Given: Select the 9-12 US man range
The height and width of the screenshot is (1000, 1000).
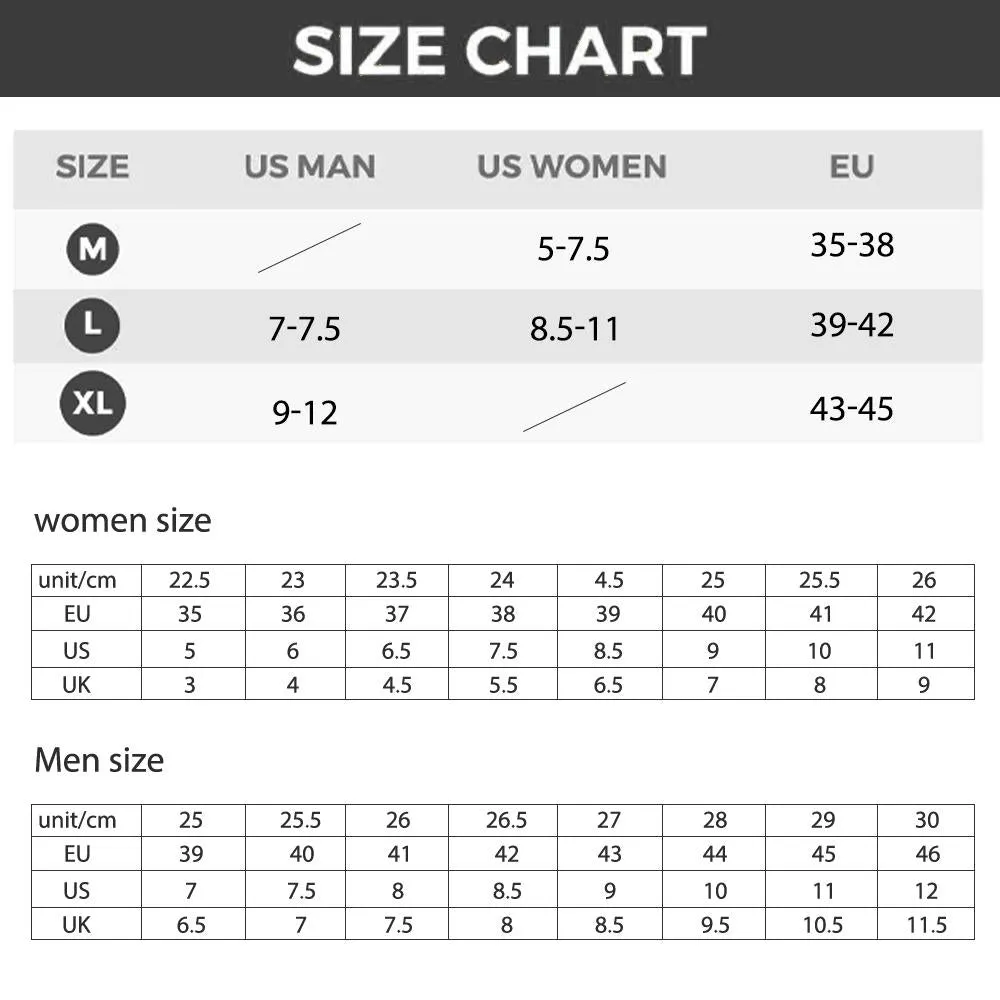Looking at the screenshot, I should tap(305, 413).
